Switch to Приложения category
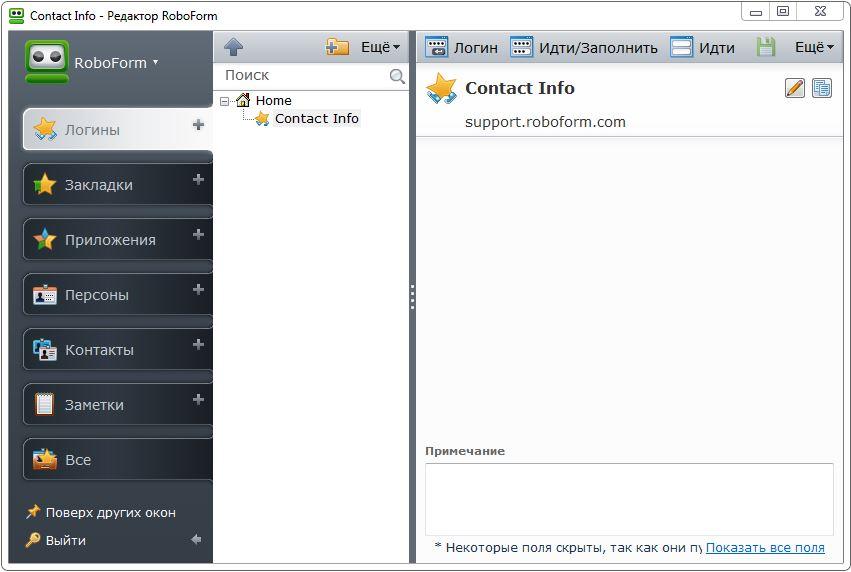The height and width of the screenshot is (572, 851). [x=118, y=239]
